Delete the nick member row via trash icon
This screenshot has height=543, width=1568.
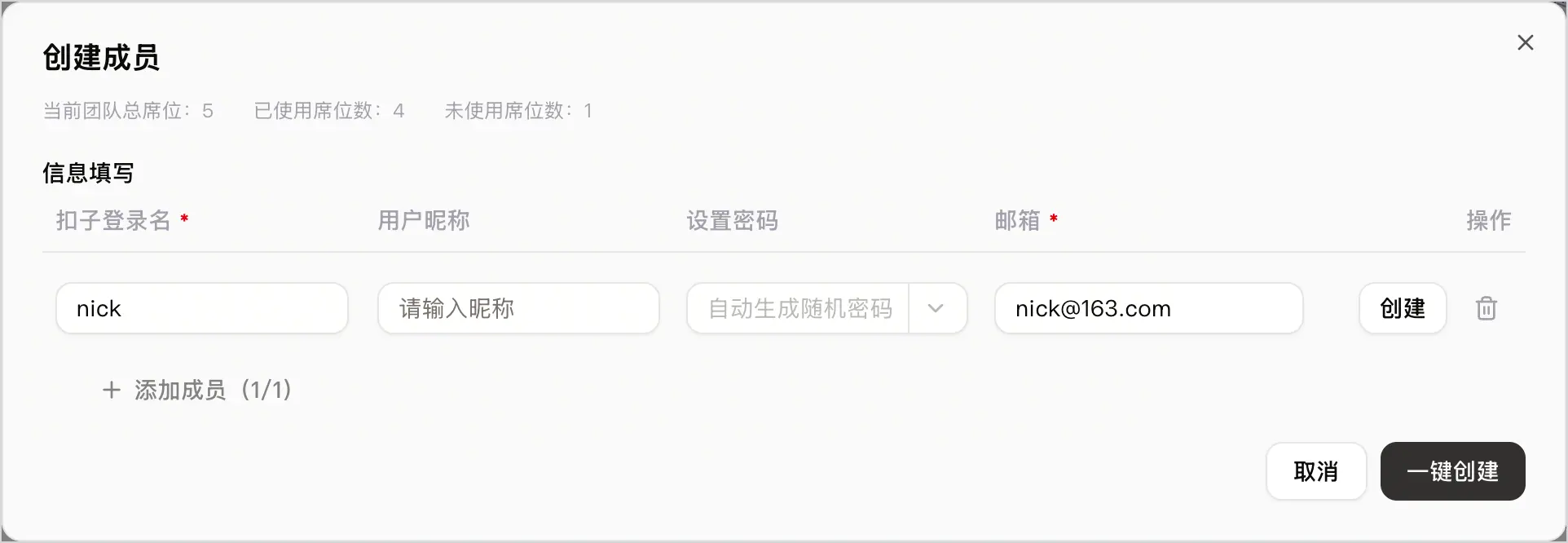pos(1486,308)
